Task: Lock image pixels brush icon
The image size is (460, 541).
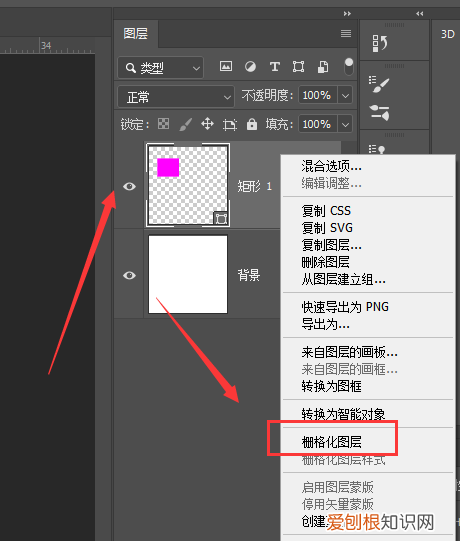Action: pyautogui.click(x=185, y=124)
